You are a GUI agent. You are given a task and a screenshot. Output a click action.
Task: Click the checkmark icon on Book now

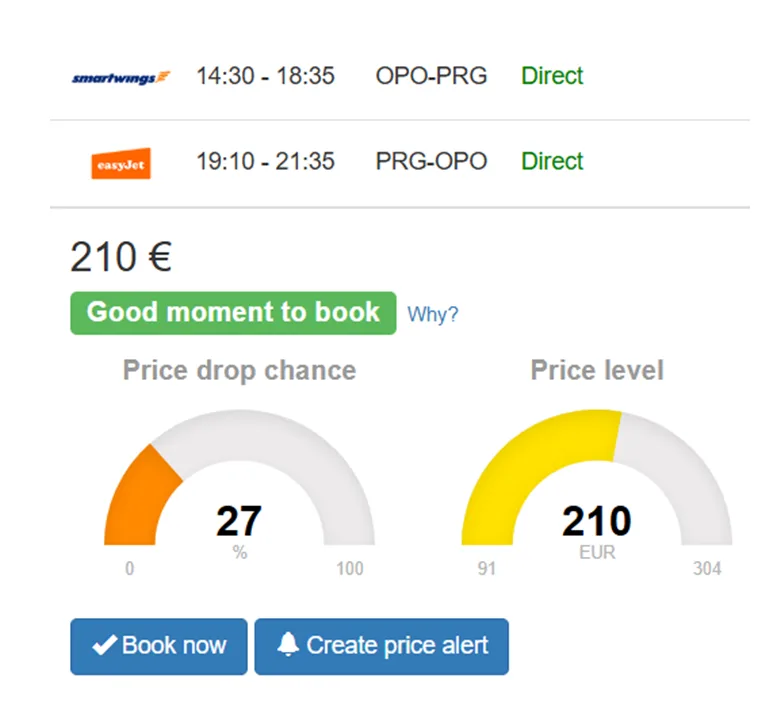[x=104, y=646]
